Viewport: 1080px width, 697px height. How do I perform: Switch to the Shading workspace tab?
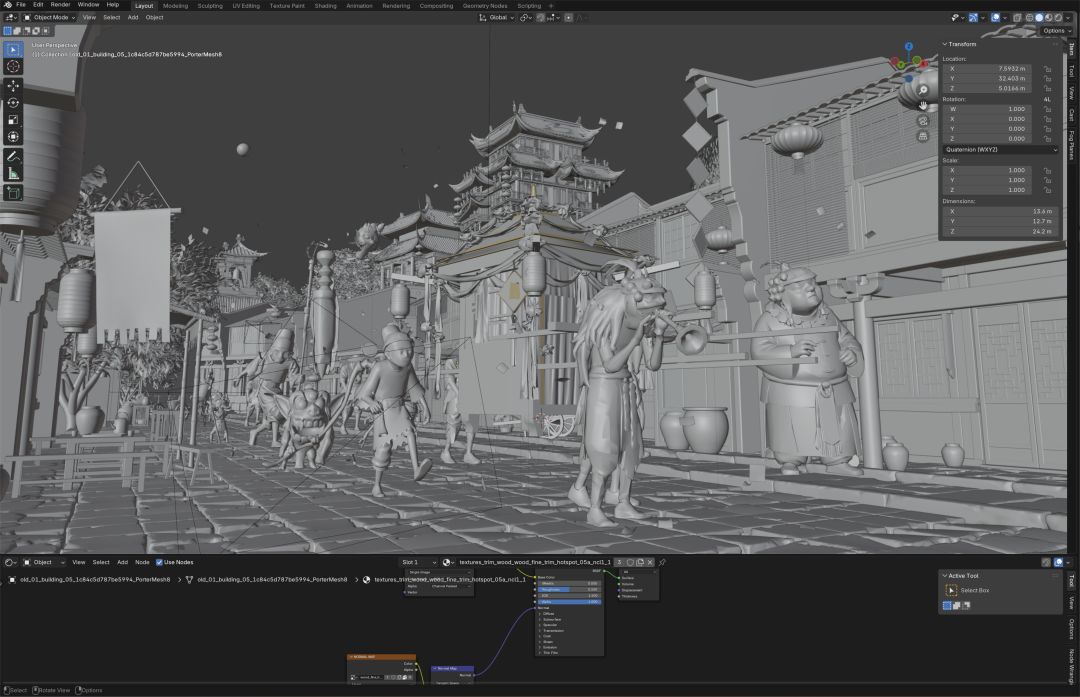pyautogui.click(x=325, y=6)
